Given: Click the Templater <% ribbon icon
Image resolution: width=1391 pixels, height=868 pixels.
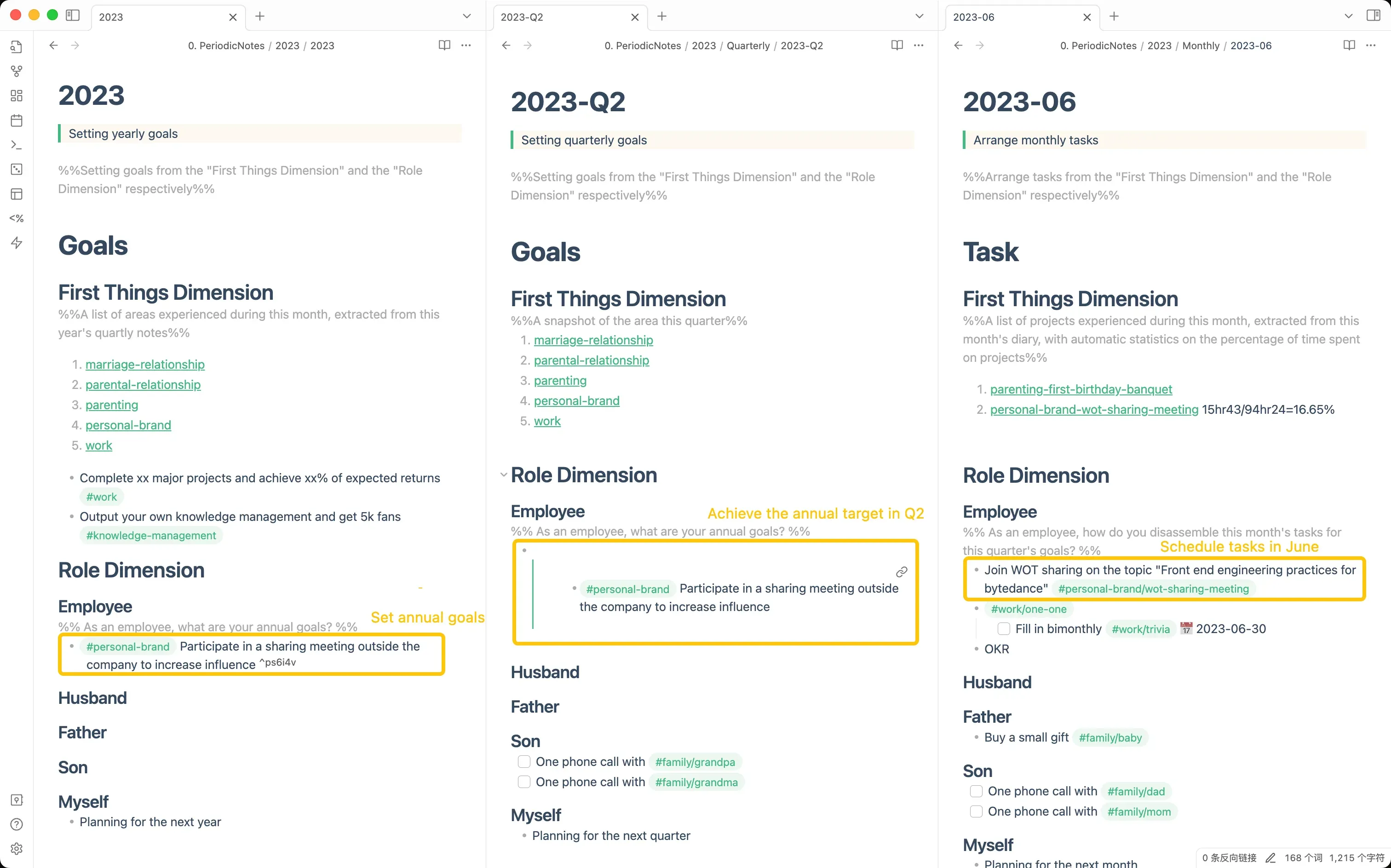Looking at the screenshot, I should point(17,219).
